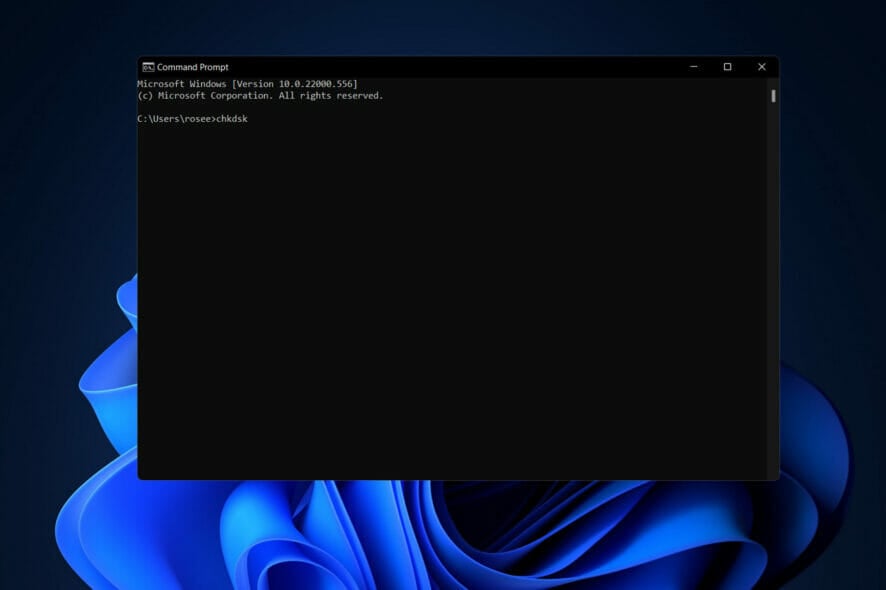Click the maximize icon on the title bar
Viewport: 886px width, 590px height.
point(727,66)
